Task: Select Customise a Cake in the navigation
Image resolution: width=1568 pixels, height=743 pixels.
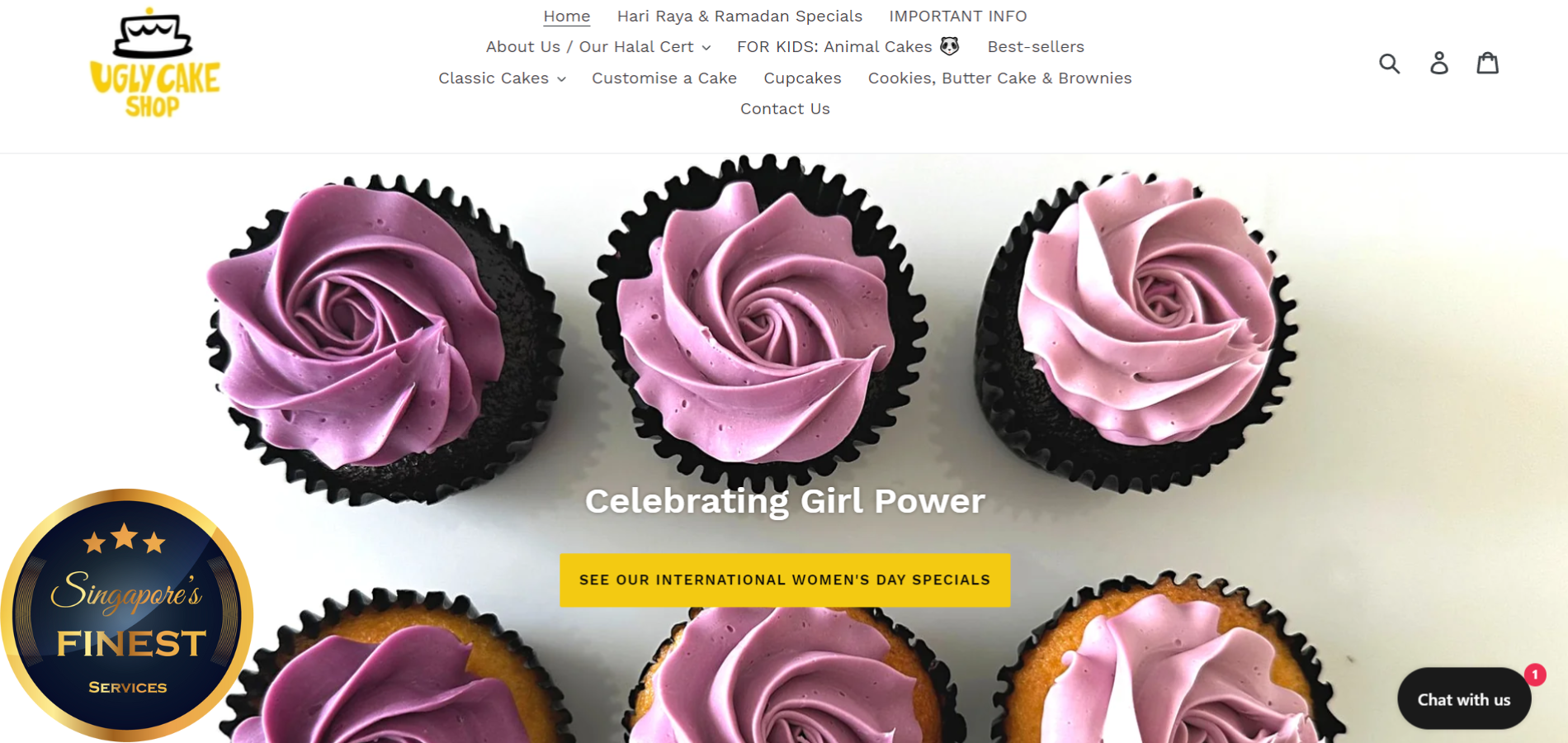Action: click(x=664, y=78)
